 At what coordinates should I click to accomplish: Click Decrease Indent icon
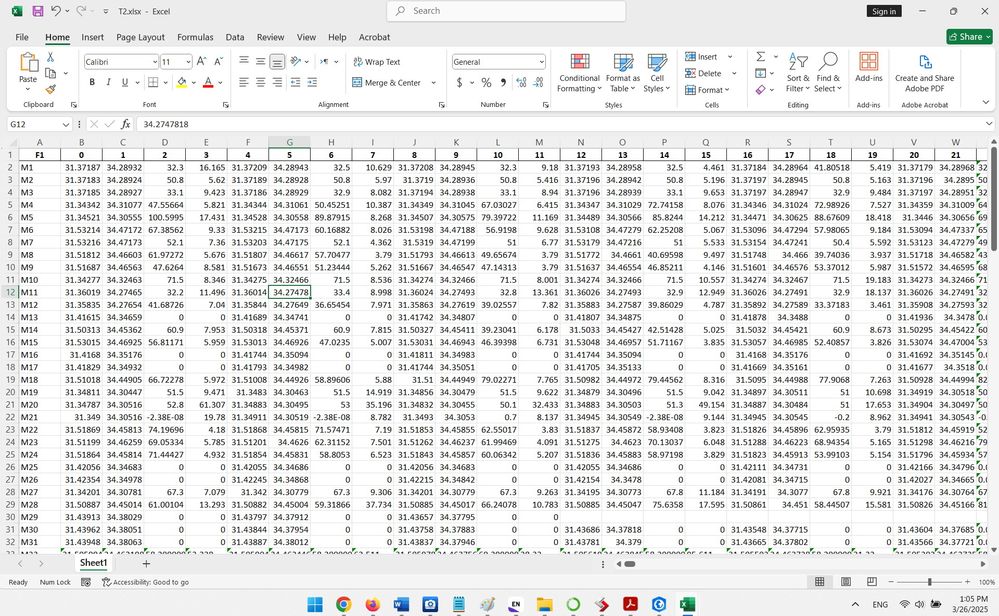[295, 83]
